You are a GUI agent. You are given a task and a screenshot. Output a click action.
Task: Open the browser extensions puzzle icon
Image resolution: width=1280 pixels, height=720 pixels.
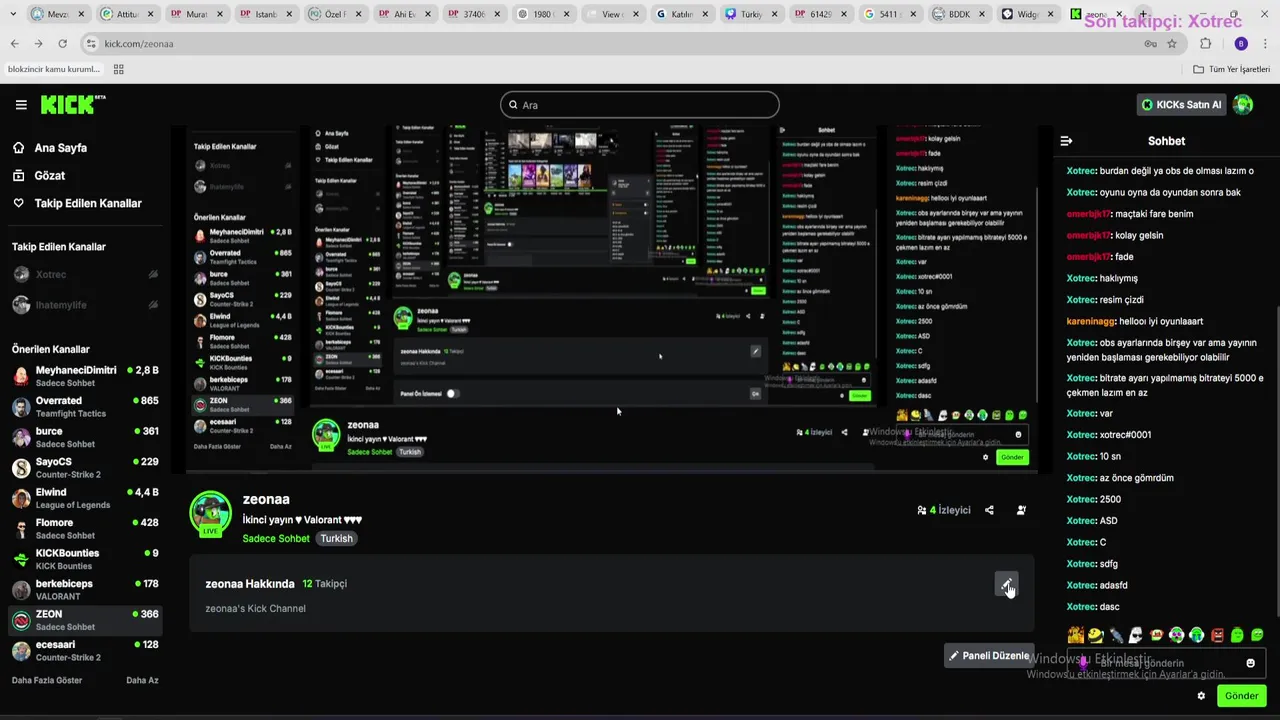coord(1205,44)
